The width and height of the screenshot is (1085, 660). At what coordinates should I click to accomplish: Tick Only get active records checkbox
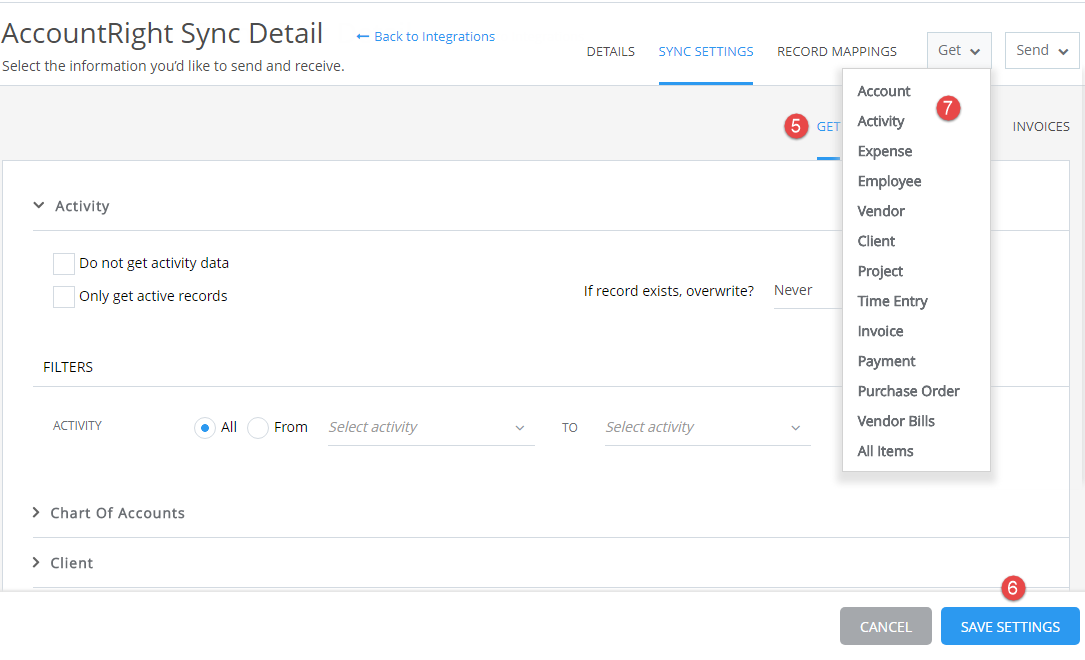click(x=64, y=297)
